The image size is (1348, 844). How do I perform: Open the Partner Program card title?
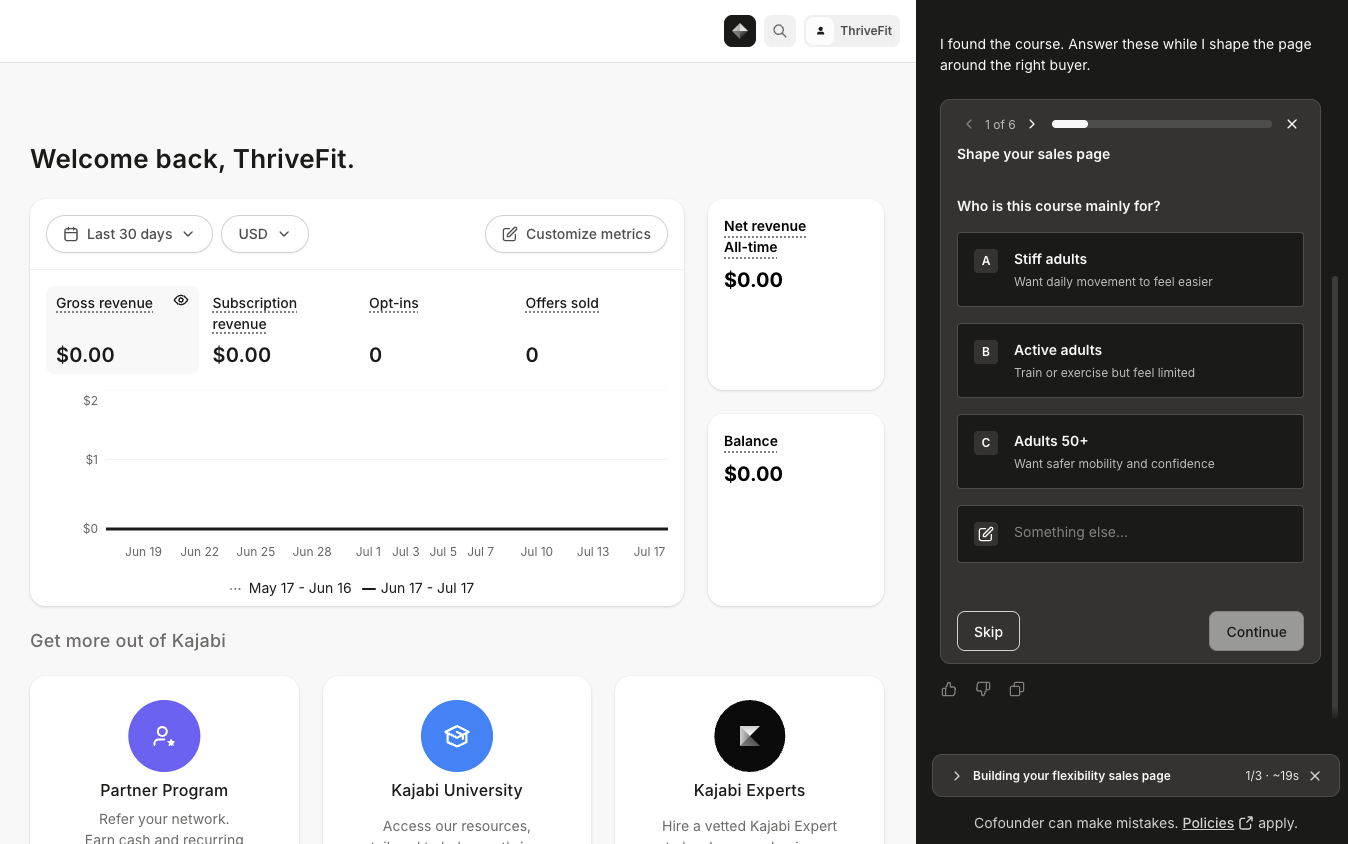(164, 790)
